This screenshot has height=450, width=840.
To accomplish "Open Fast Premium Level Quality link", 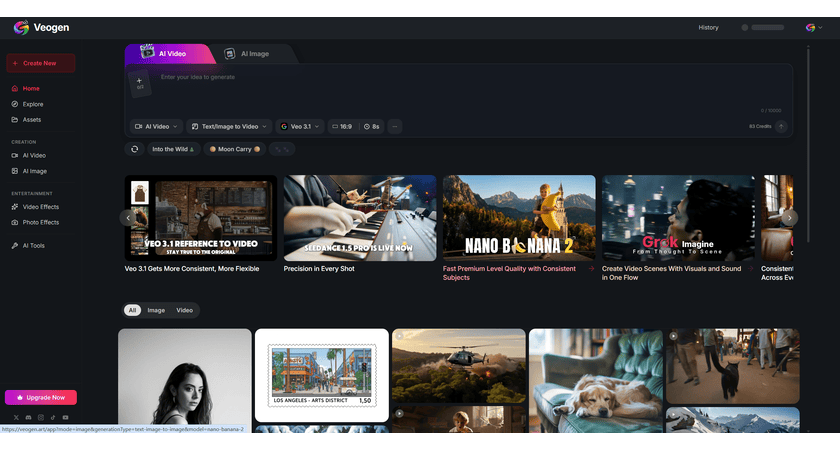I will [x=509, y=273].
